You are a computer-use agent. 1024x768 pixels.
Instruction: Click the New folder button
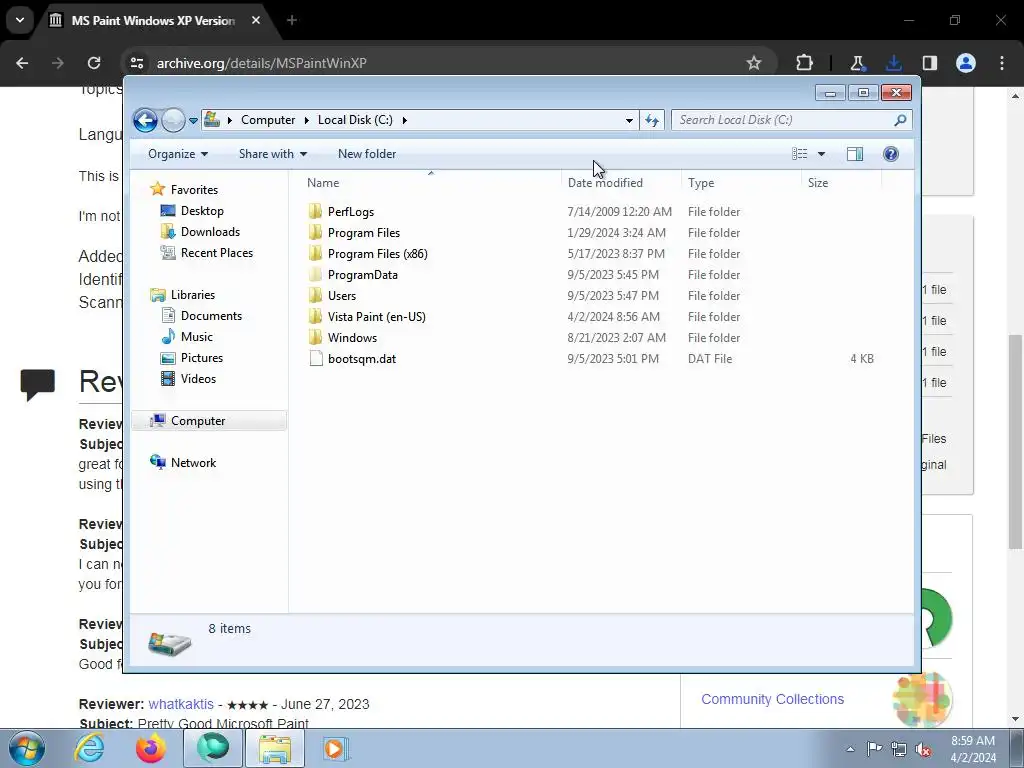tap(367, 154)
